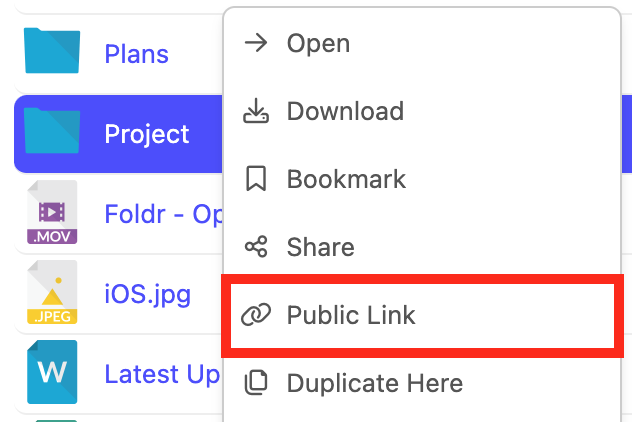
Task: Click the Bookmark ribbon icon
Action: click(x=256, y=179)
